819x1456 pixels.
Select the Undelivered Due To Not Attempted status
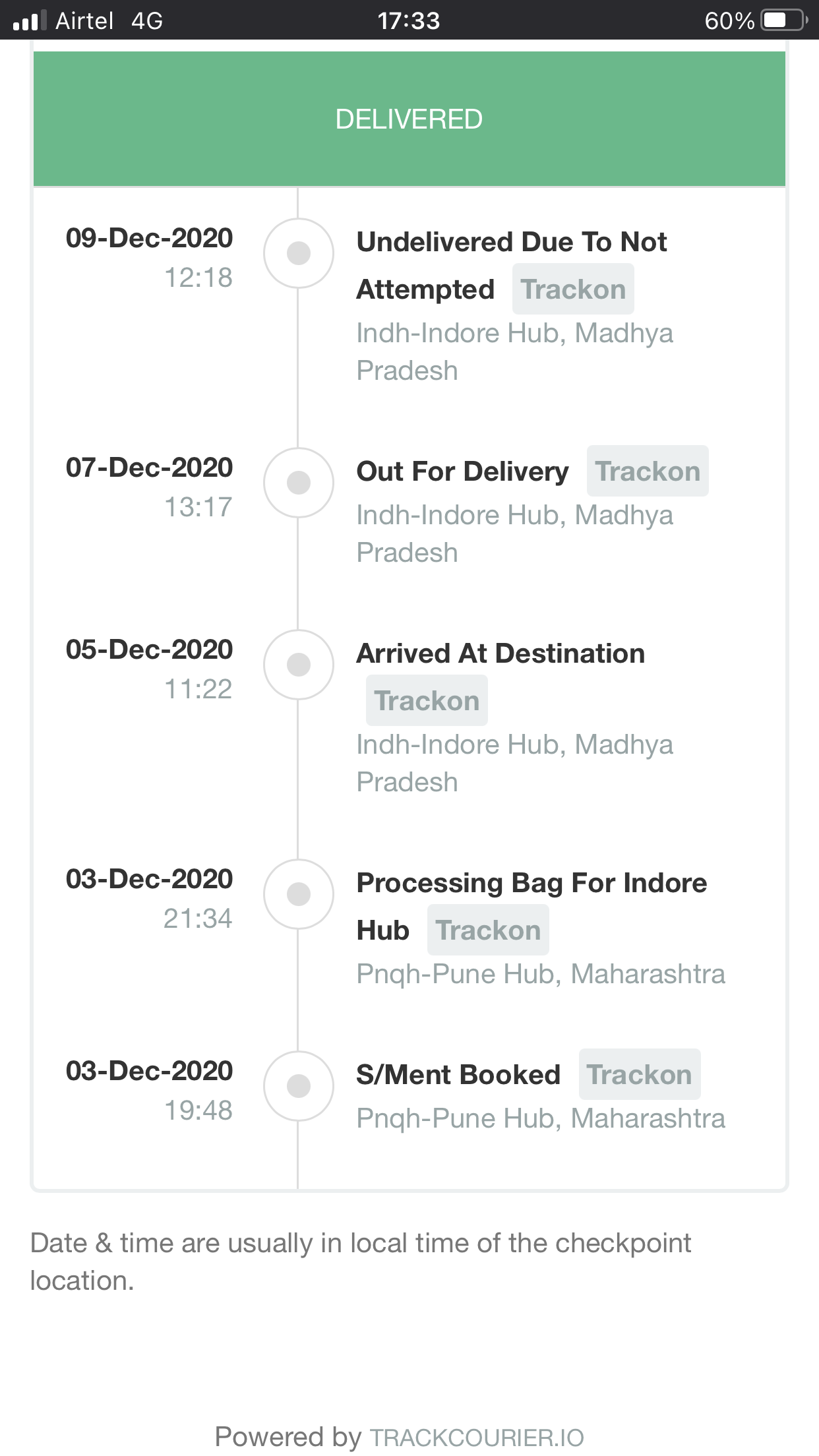[511, 243]
